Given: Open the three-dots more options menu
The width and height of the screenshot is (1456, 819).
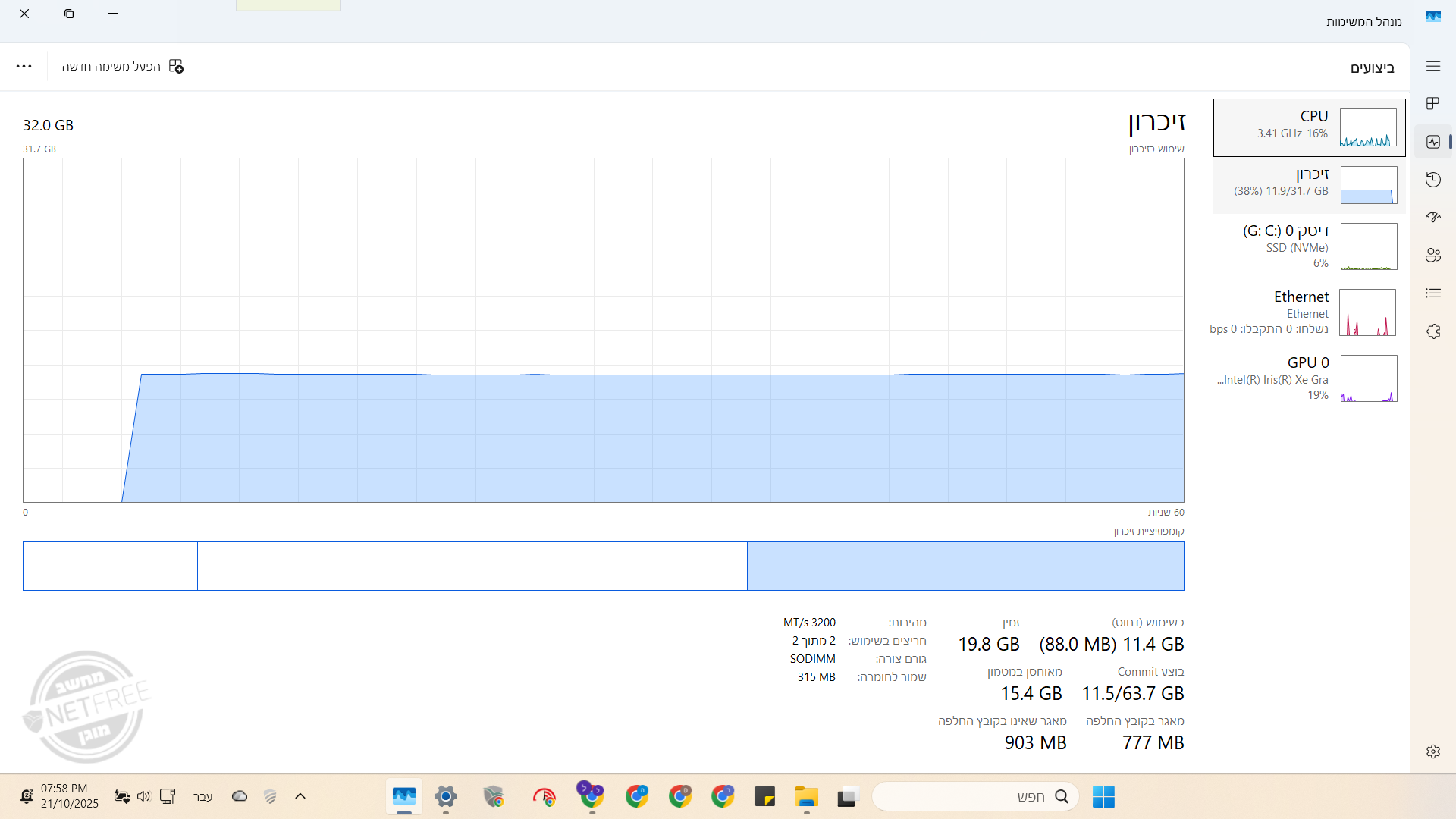Looking at the screenshot, I should [x=24, y=67].
